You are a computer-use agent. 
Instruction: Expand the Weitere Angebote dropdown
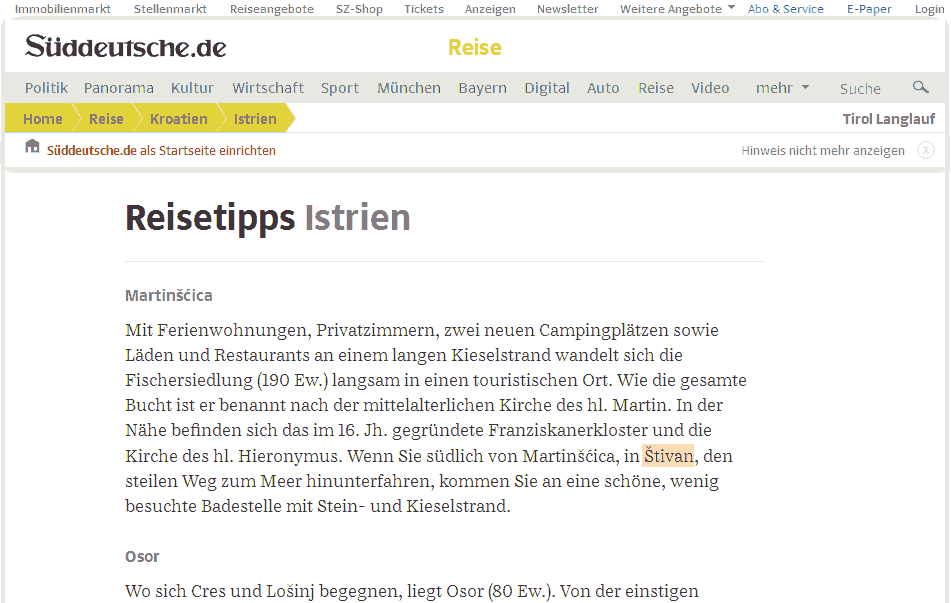click(x=677, y=8)
